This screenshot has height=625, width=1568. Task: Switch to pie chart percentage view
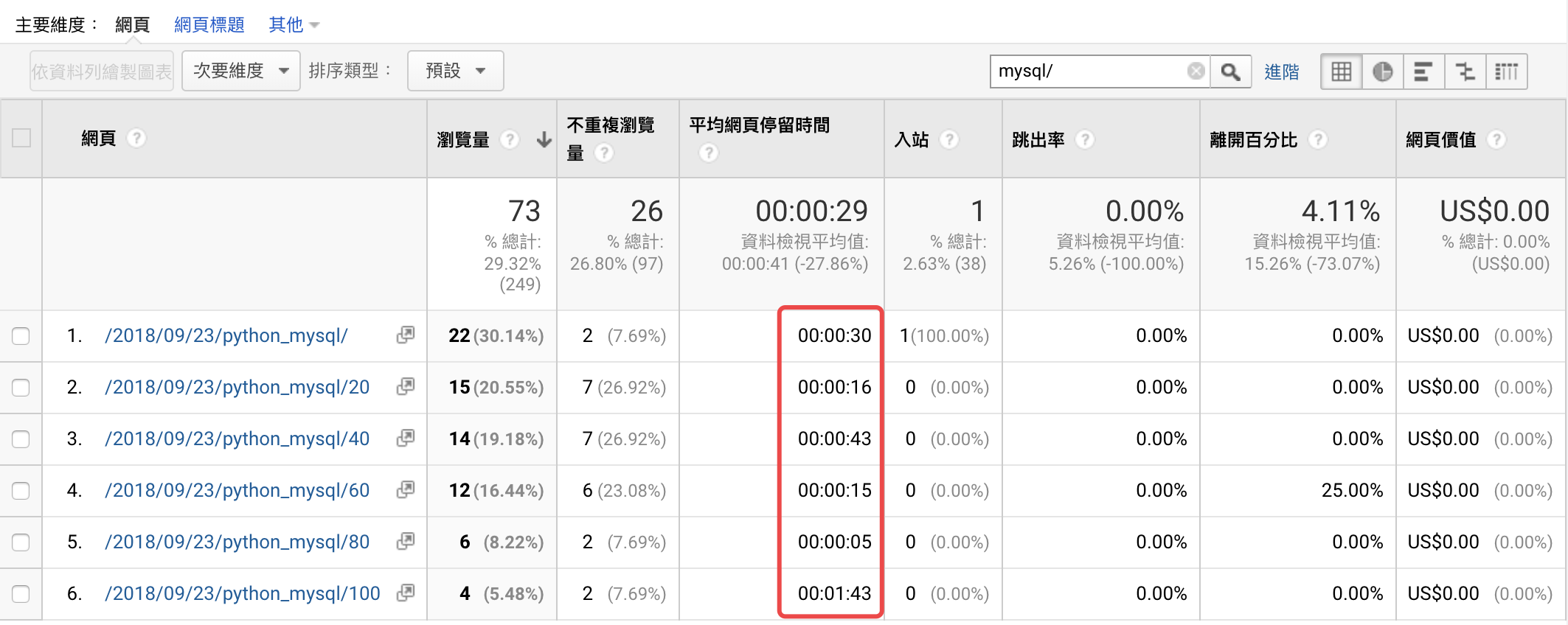[1383, 71]
